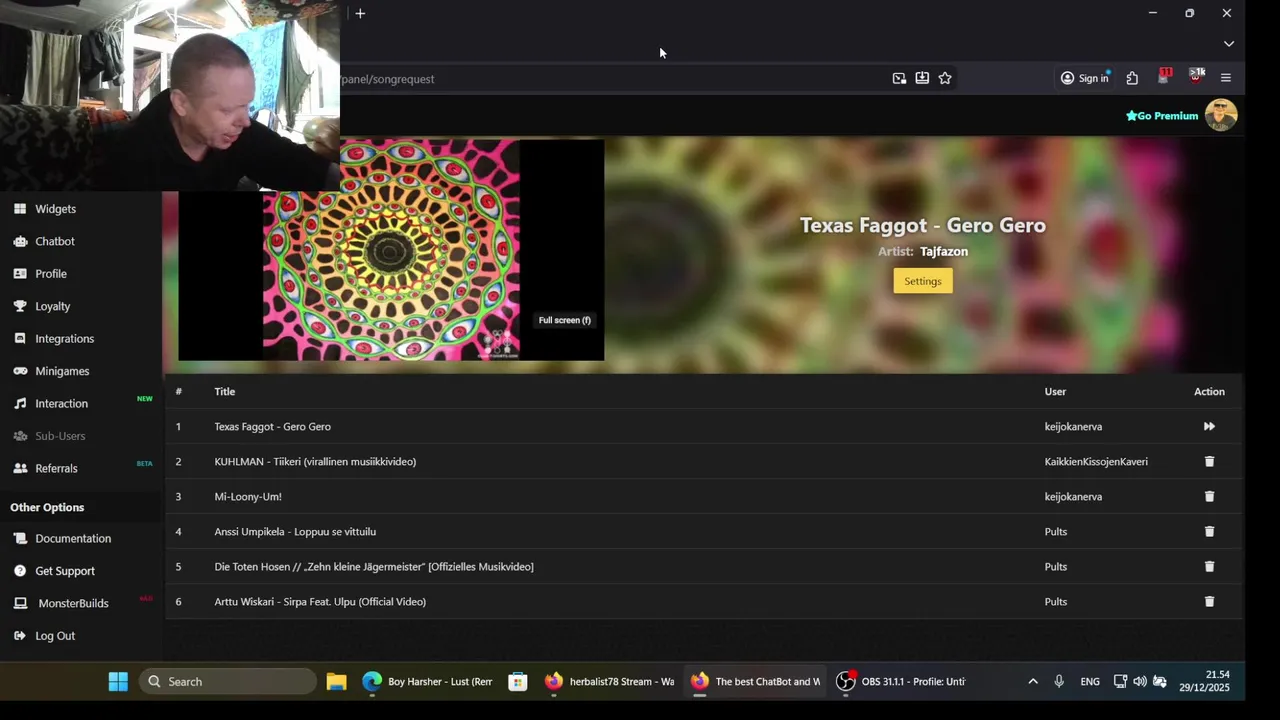1280x720 pixels.
Task: Open Microsoft Store from the taskbar
Action: pyautogui.click(x=518, y=682)
